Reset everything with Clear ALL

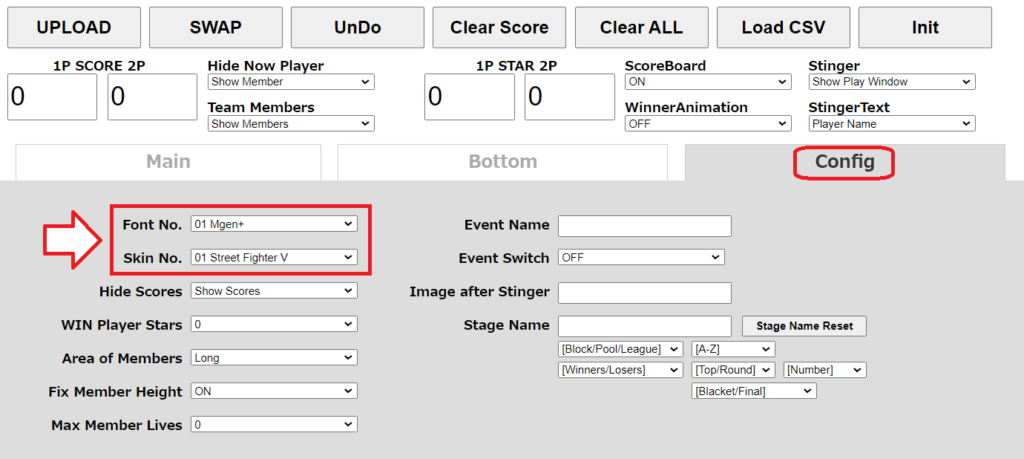tap(641, 27)
